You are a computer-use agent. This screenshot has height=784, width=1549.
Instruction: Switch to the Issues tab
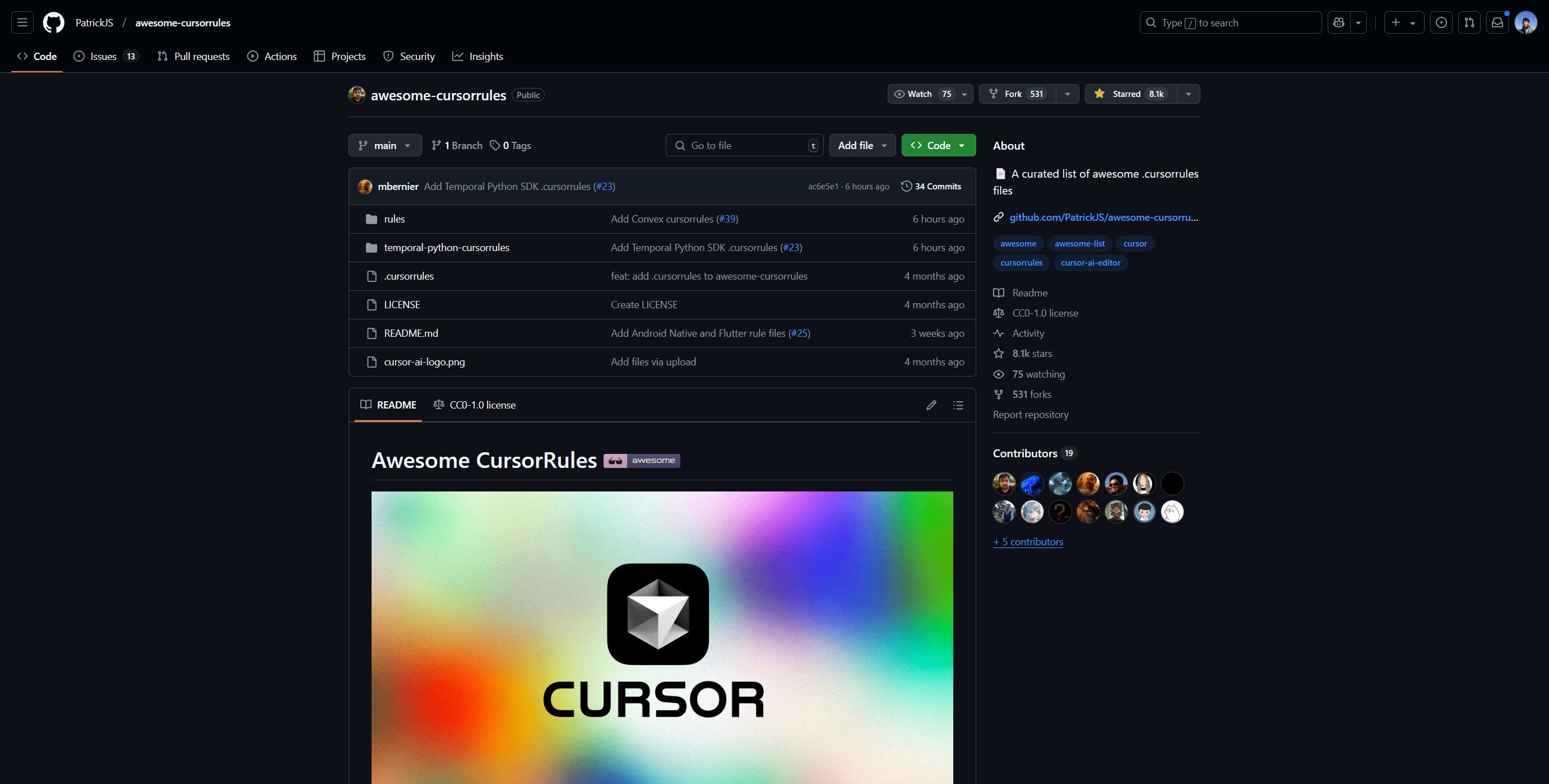(106, 57)
